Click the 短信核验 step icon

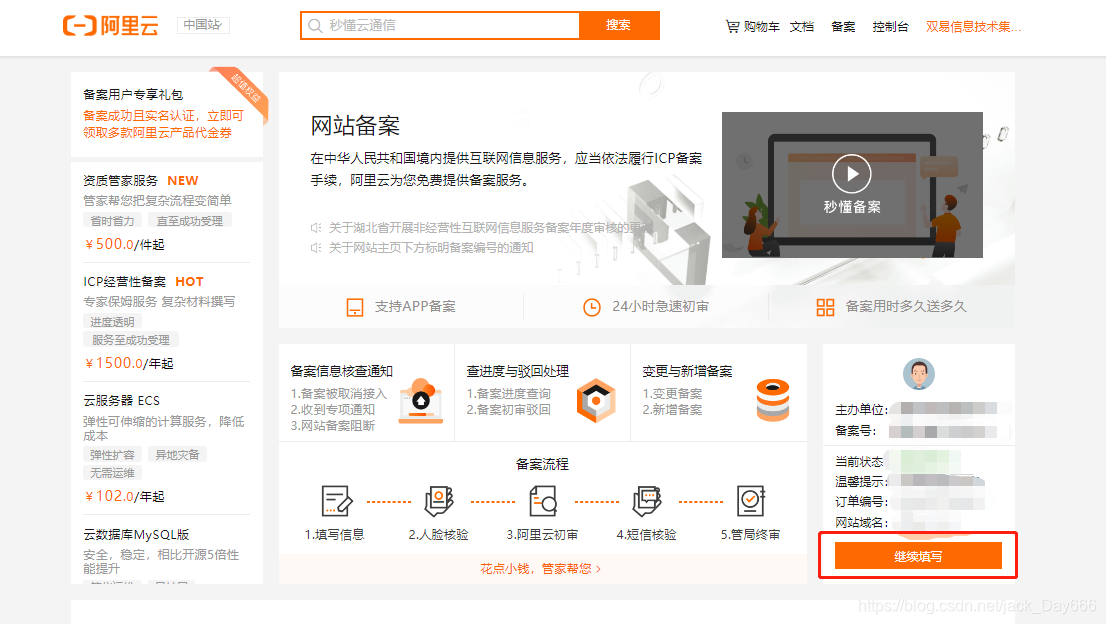(647, 501)
